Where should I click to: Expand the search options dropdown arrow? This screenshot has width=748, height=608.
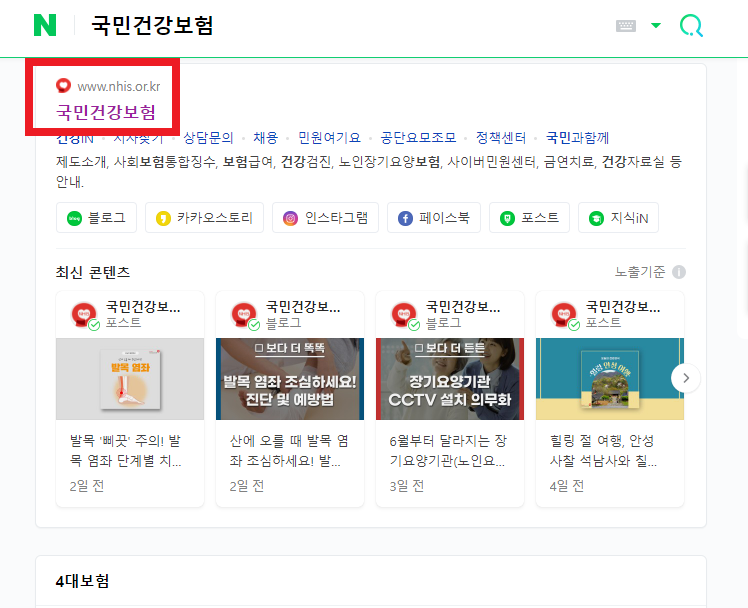coord(656,25)
